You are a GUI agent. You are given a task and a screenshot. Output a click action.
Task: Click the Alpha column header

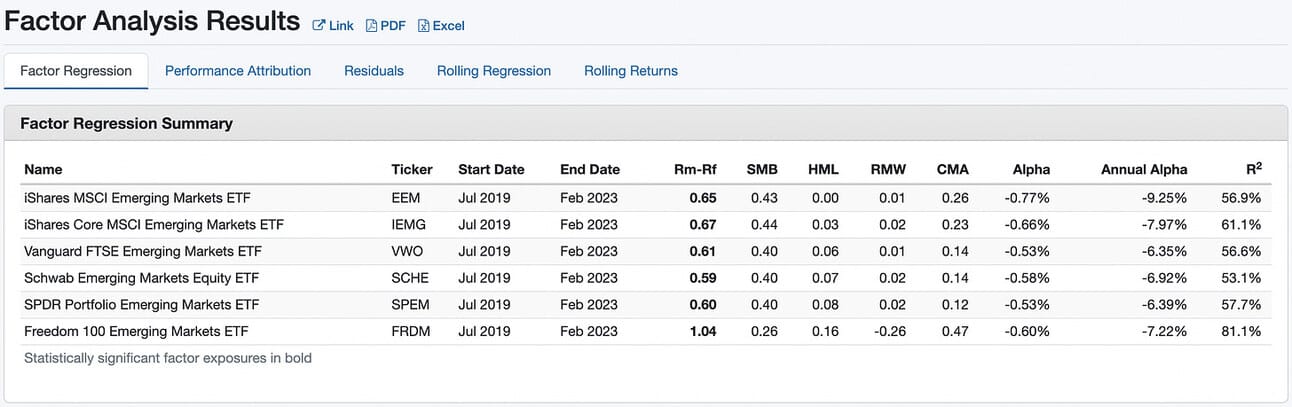1031,169
